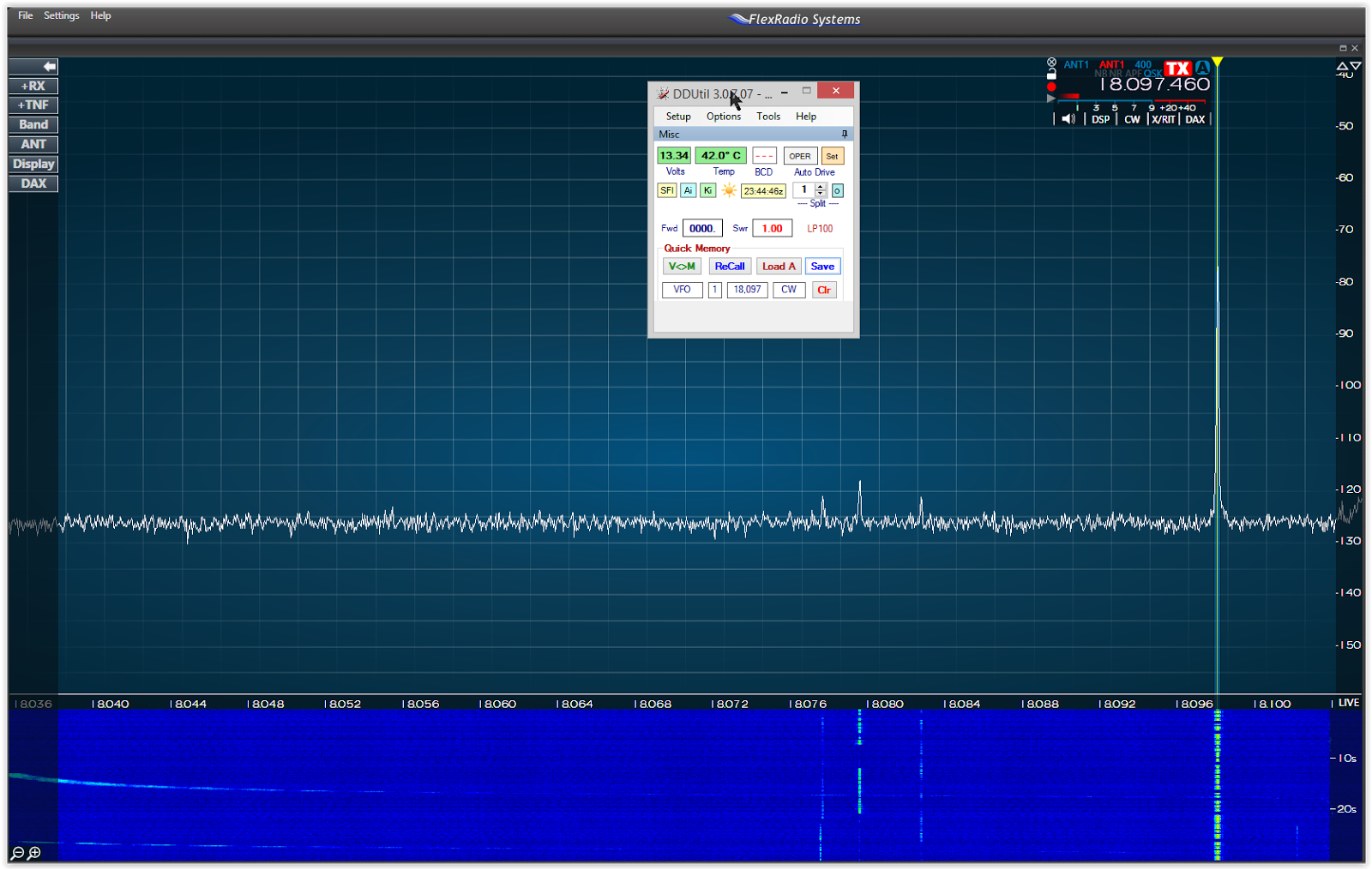Click the DDUtil app icon in title bar
1372x870 pixels.
pos(663,93)
